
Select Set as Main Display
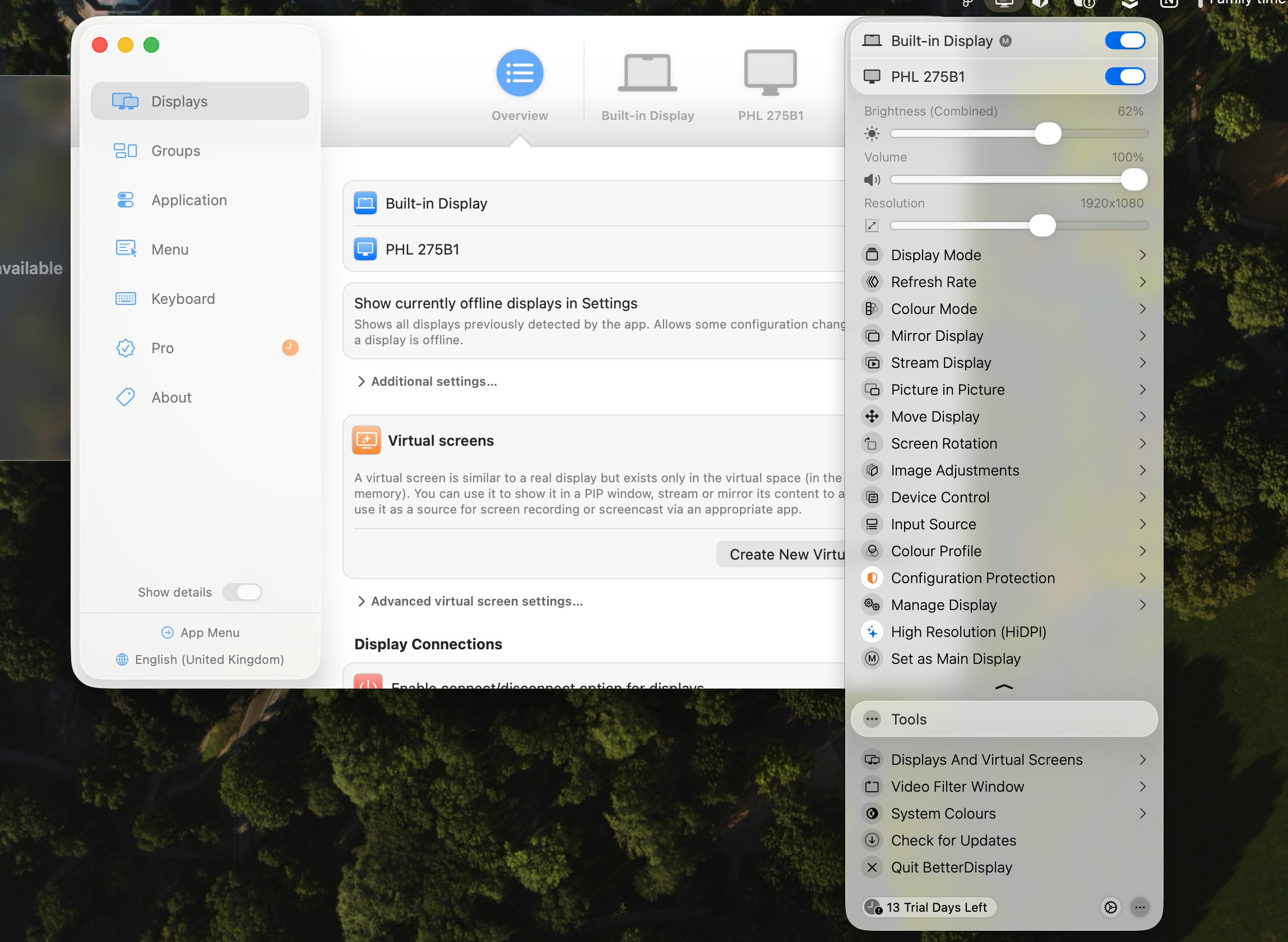955,658
